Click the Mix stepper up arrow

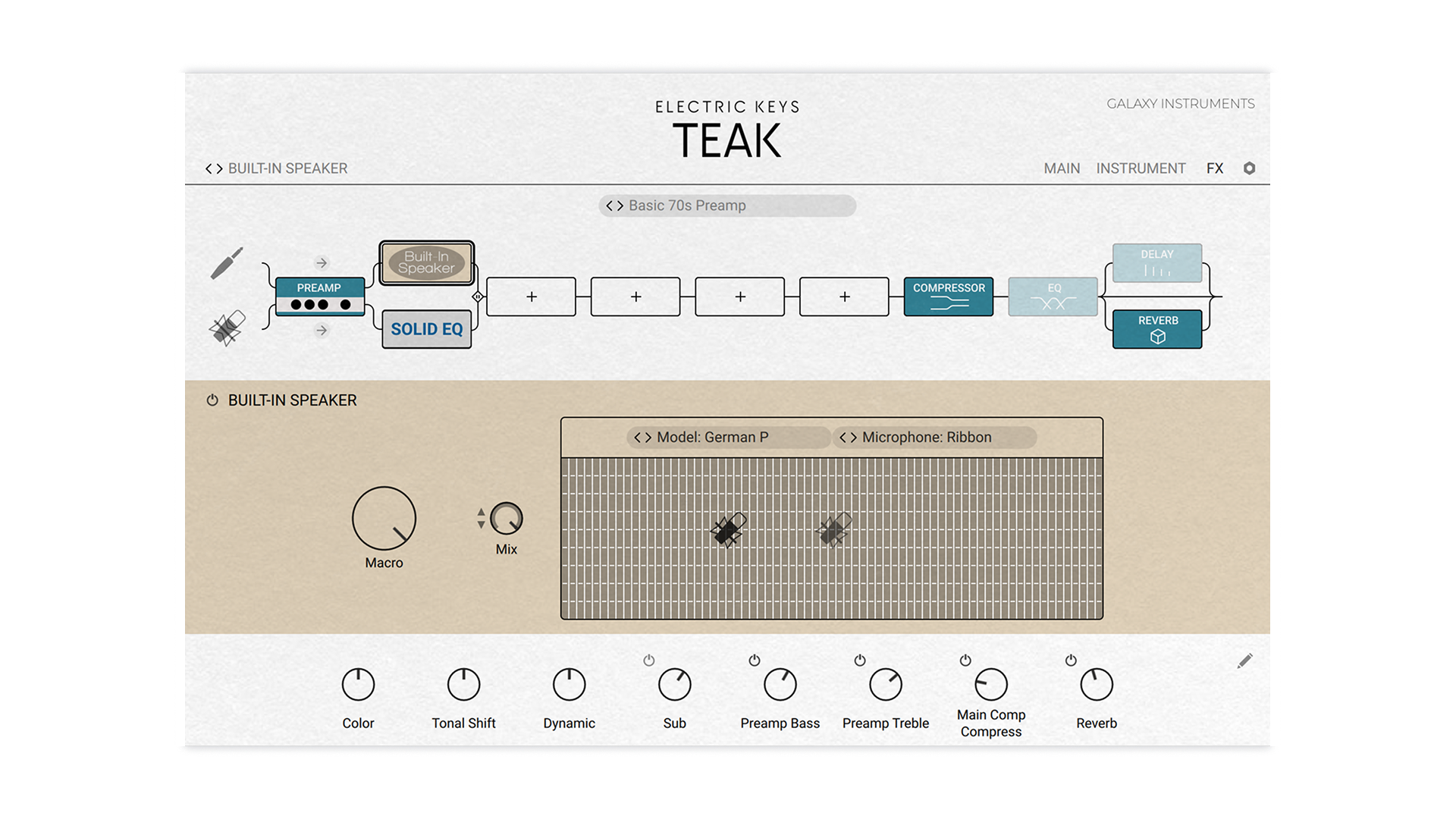coord(482,511)
